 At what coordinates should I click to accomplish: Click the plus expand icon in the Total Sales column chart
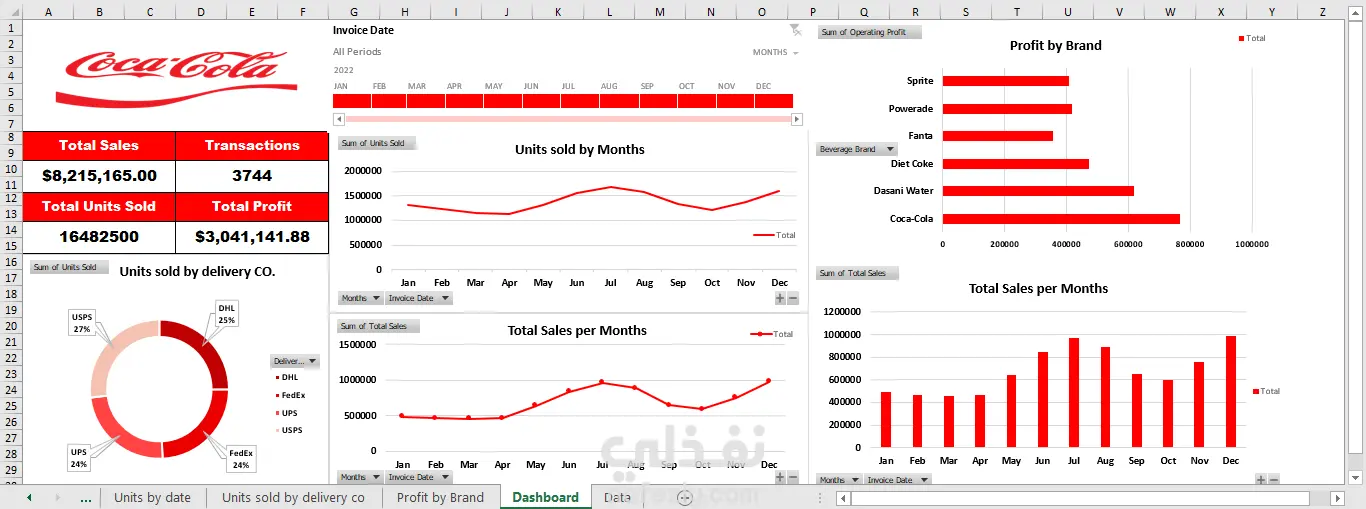tap(1261, 480)
